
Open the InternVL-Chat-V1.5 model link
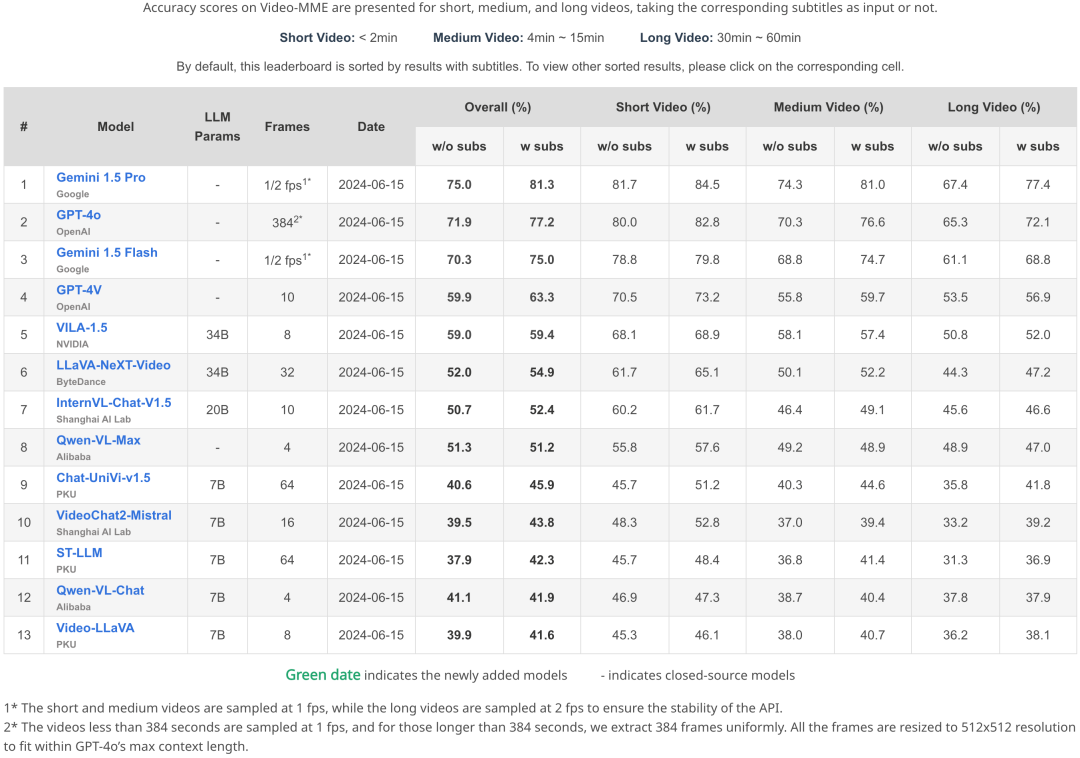tap(114, 402)
